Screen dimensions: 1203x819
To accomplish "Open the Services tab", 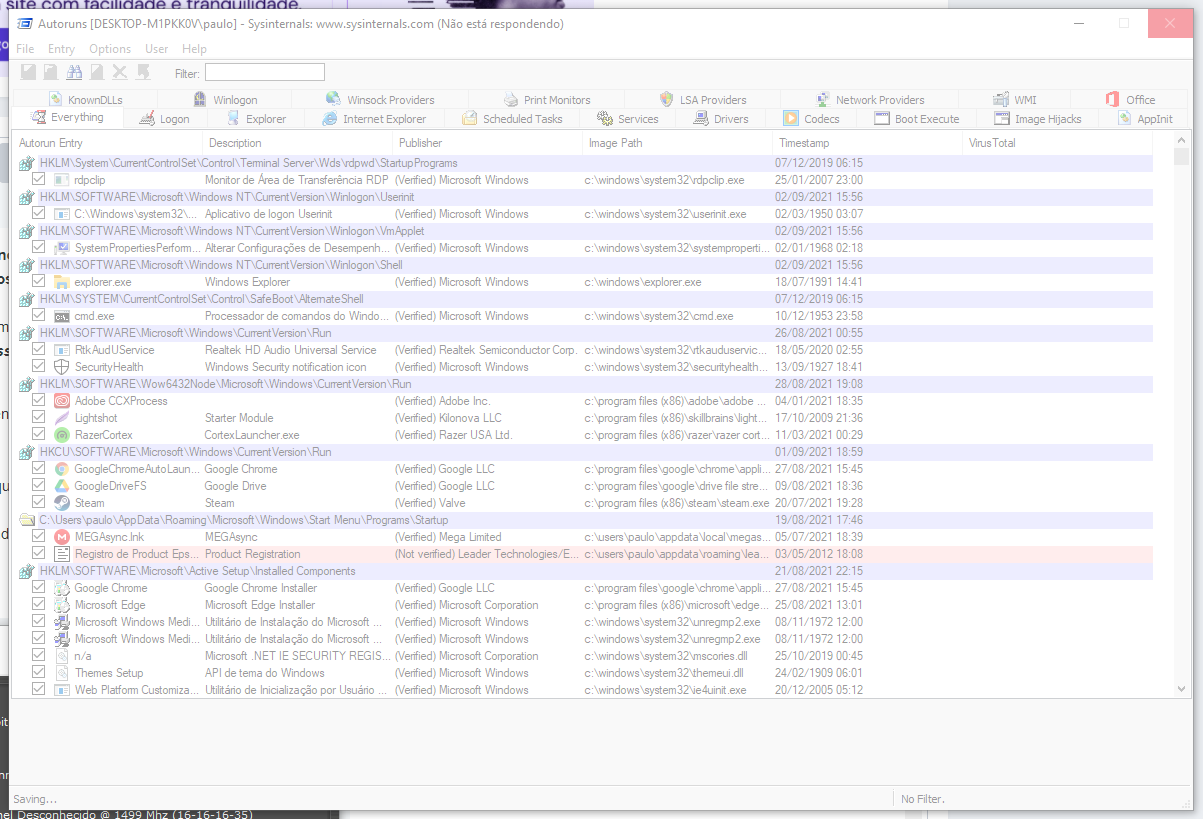I will click(627, 119).
